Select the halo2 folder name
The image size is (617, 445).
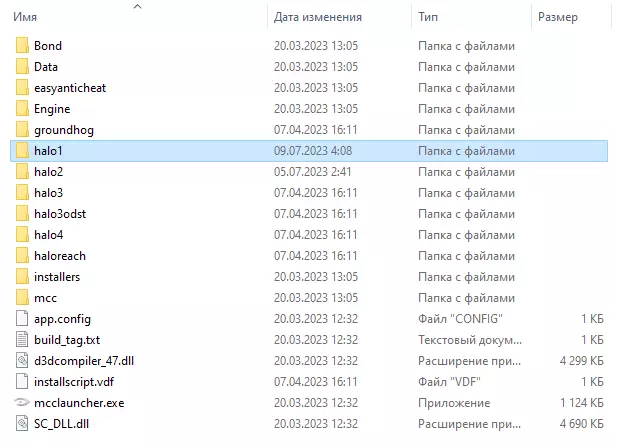click(x=48, y=172)
